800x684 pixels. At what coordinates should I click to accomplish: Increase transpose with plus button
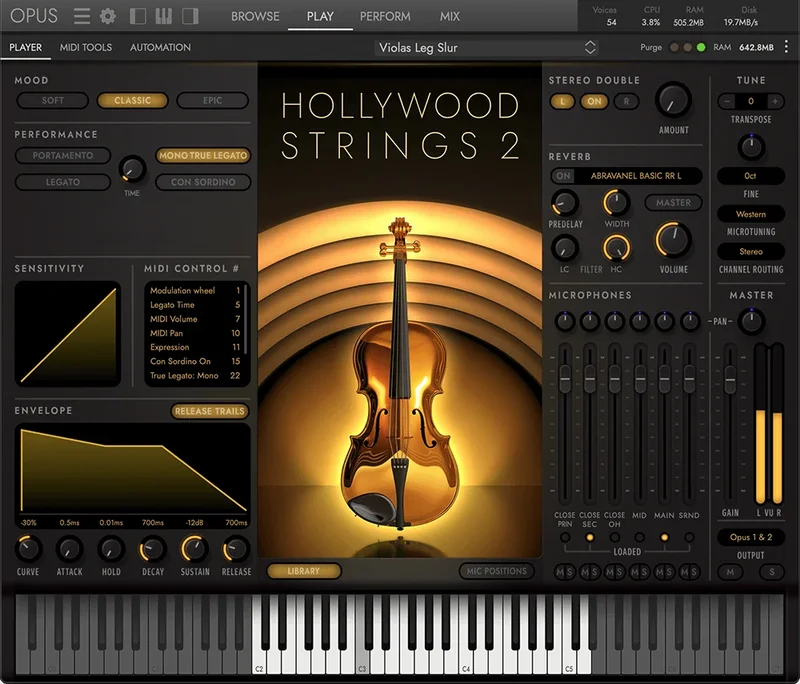774,102
